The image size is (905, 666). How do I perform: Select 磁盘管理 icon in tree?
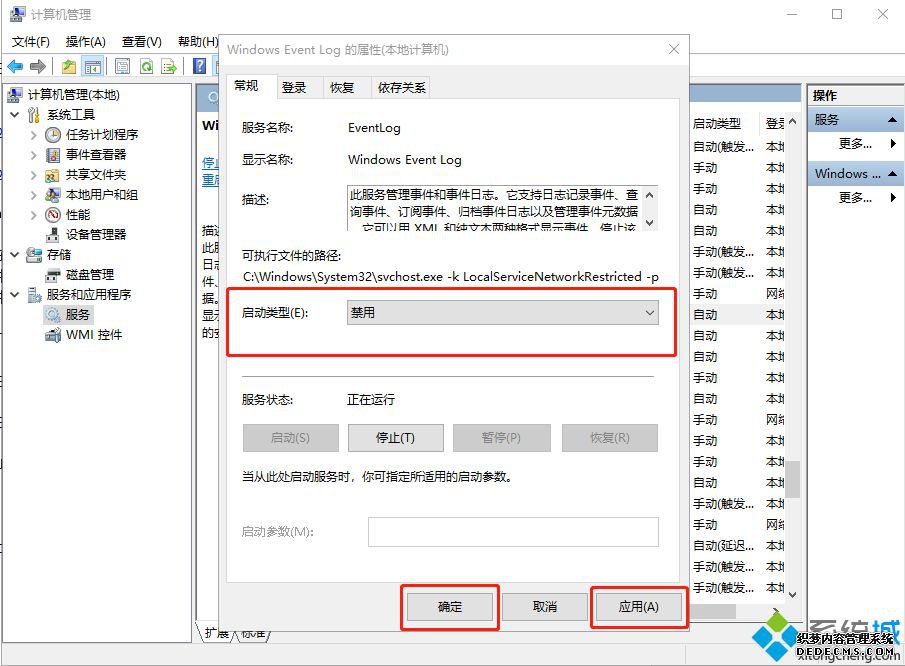click(53, 275)
